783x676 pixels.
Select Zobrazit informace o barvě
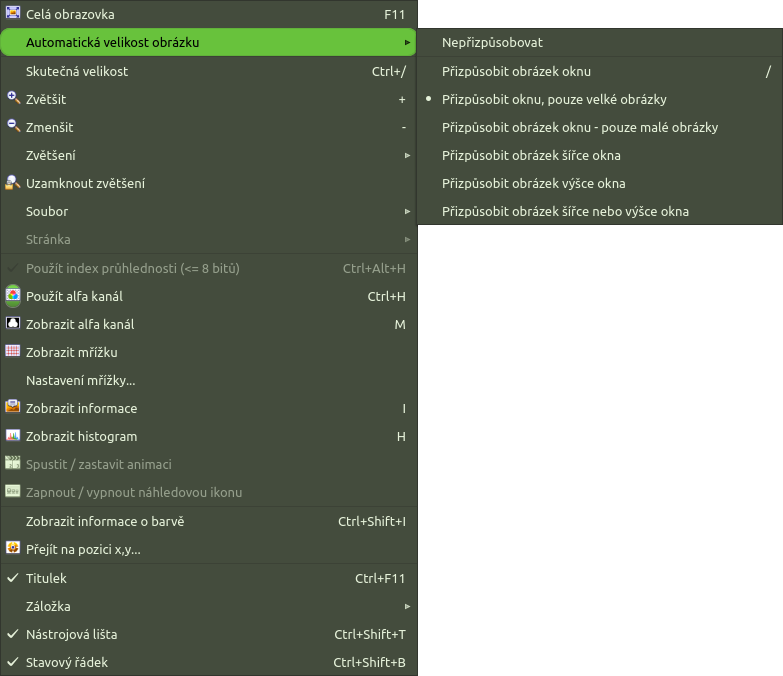pyautogui.click(x=209, y=521)
